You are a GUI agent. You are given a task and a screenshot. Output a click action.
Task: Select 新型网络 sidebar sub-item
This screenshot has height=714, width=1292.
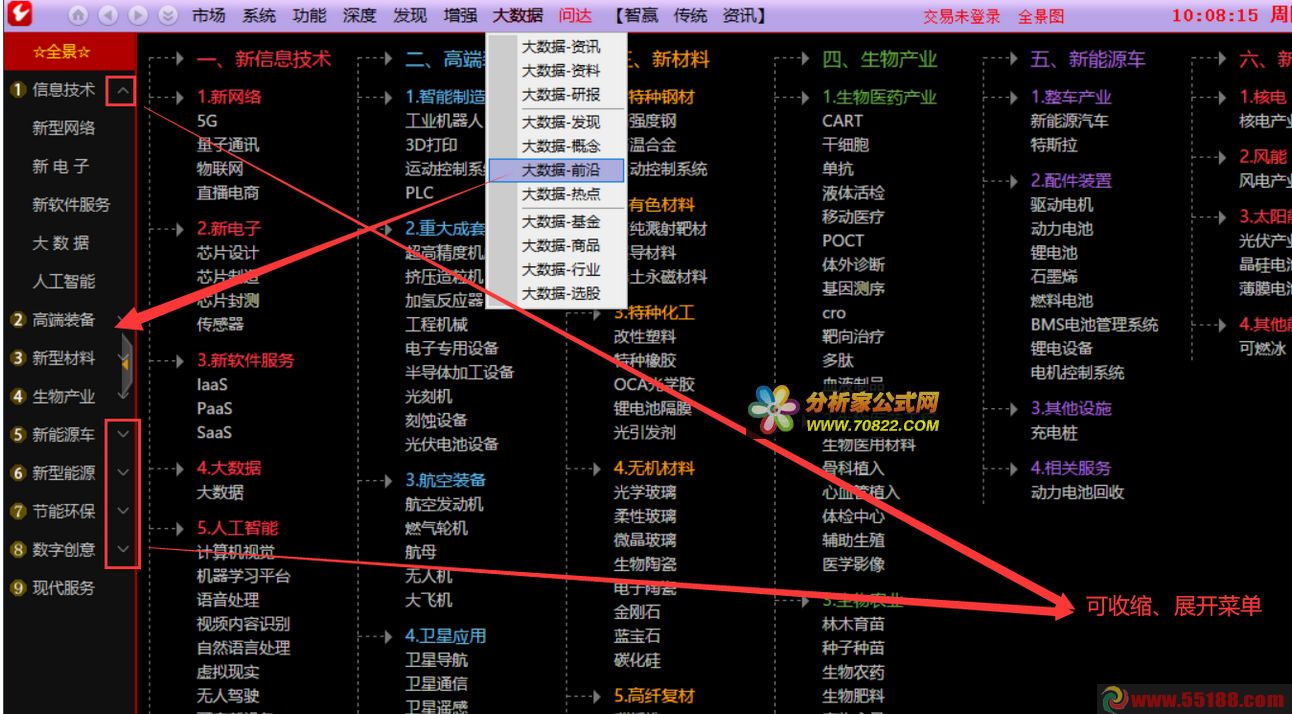coord(64,128)
